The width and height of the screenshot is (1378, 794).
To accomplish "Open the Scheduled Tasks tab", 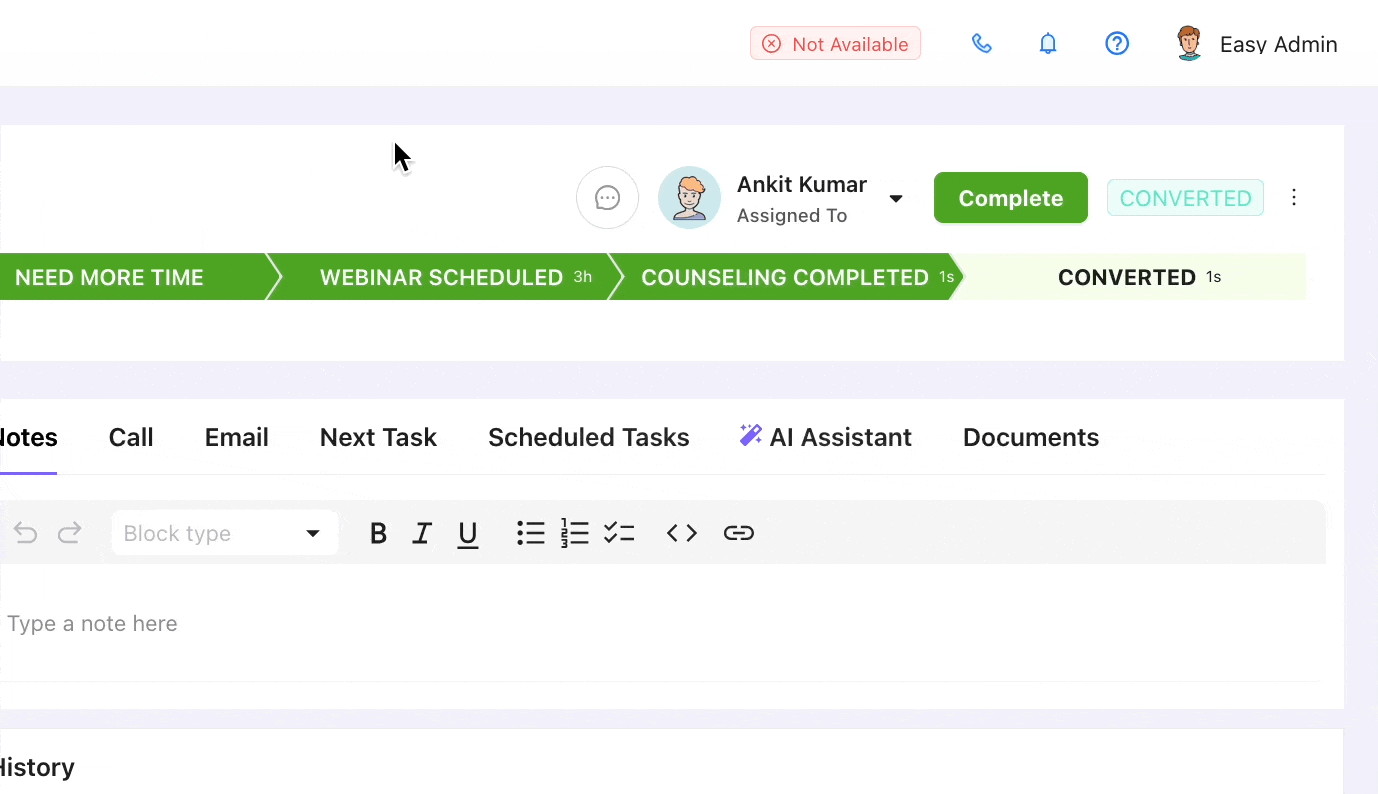I will tap(588, 437).
